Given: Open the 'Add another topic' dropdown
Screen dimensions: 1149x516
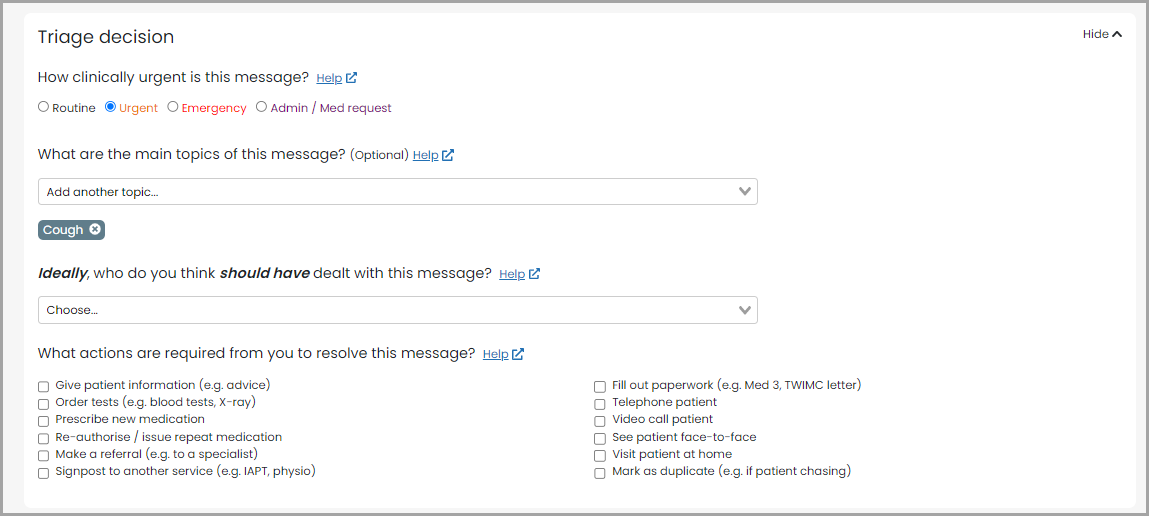Looking at the screenshot, I should [x=397, y=192].
